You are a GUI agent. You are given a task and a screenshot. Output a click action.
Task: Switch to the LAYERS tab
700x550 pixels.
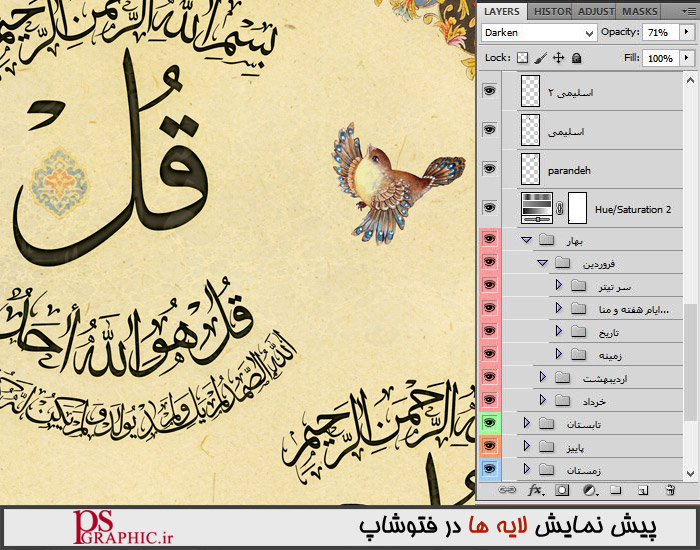(502, 11)
